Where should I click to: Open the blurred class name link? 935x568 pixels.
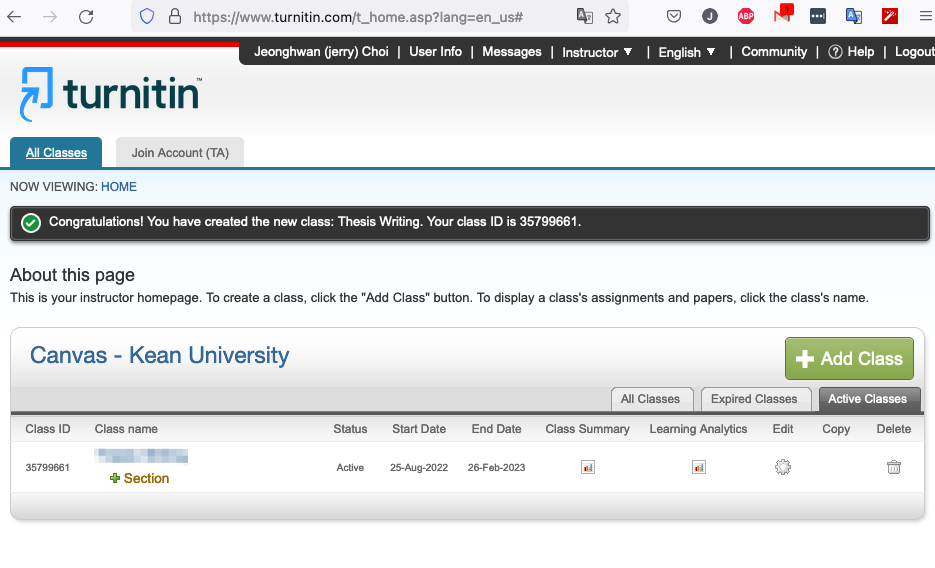(x=141, y=456)
